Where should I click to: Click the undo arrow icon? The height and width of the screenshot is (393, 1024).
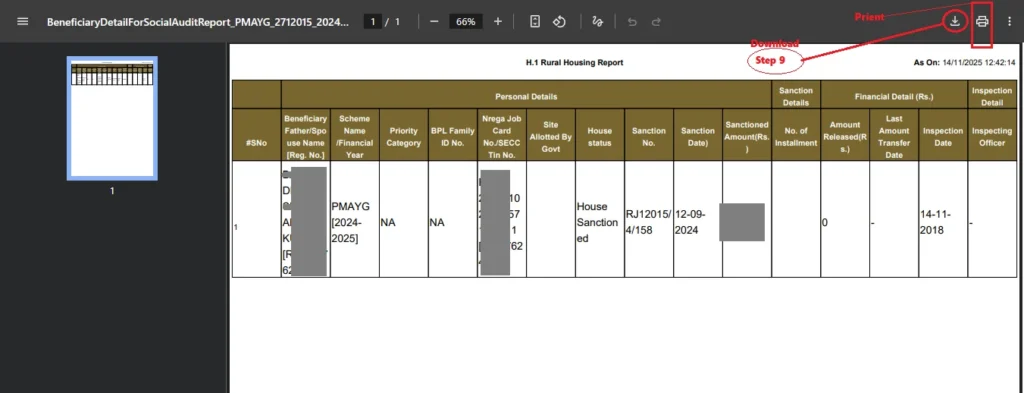tap(632, 22)
